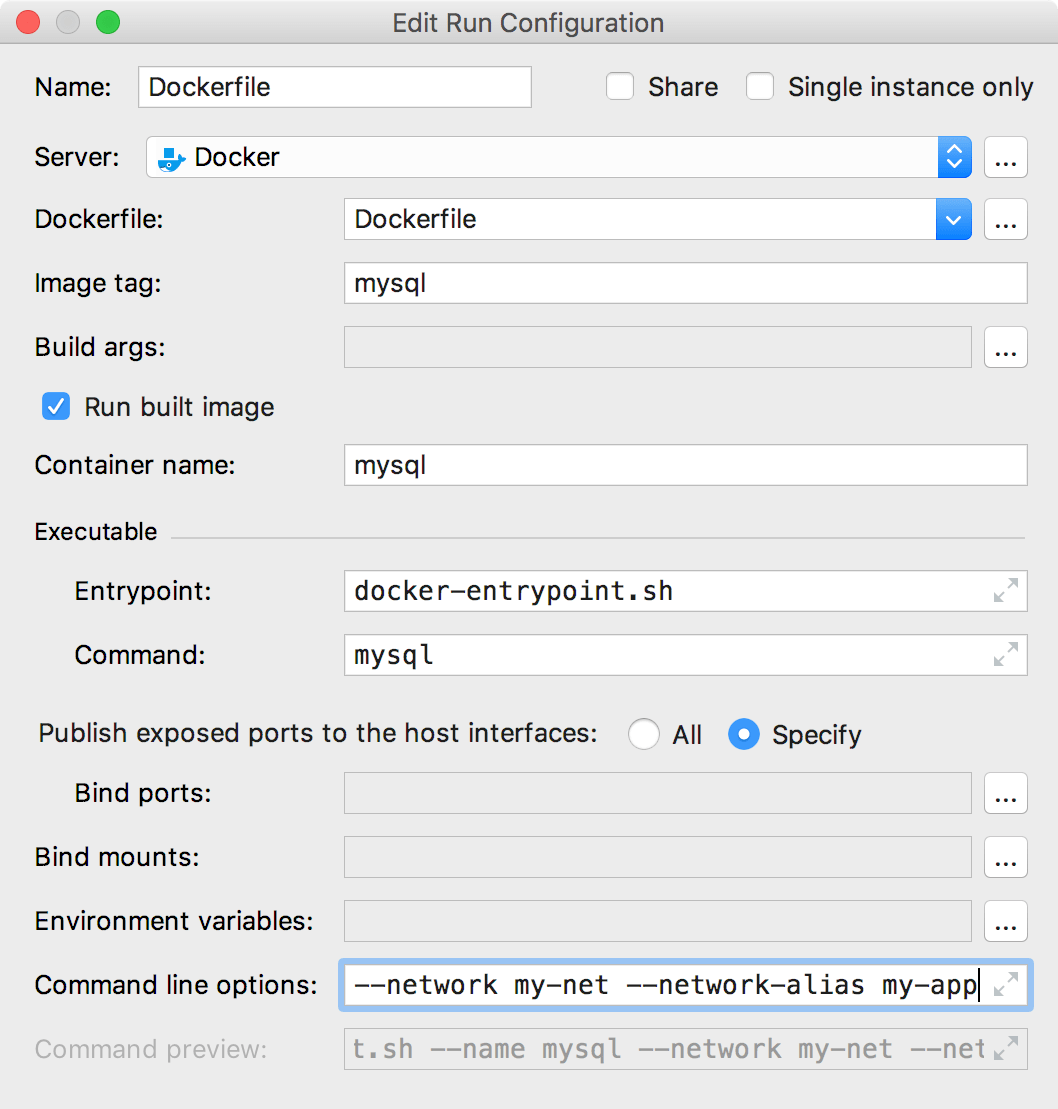Click the Build args field
Image resolution: width=1058 pixels, height=1109 pixels.
(658, 347)
